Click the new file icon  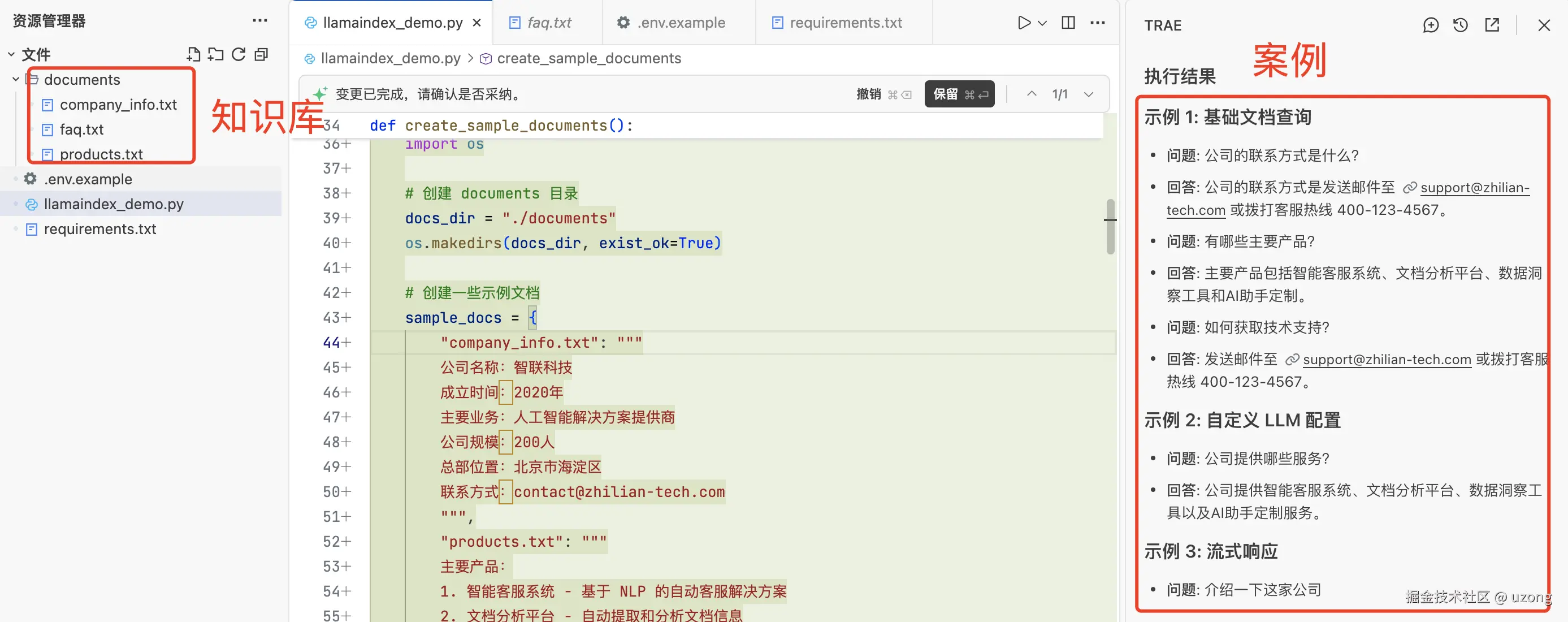pos(193,55)
